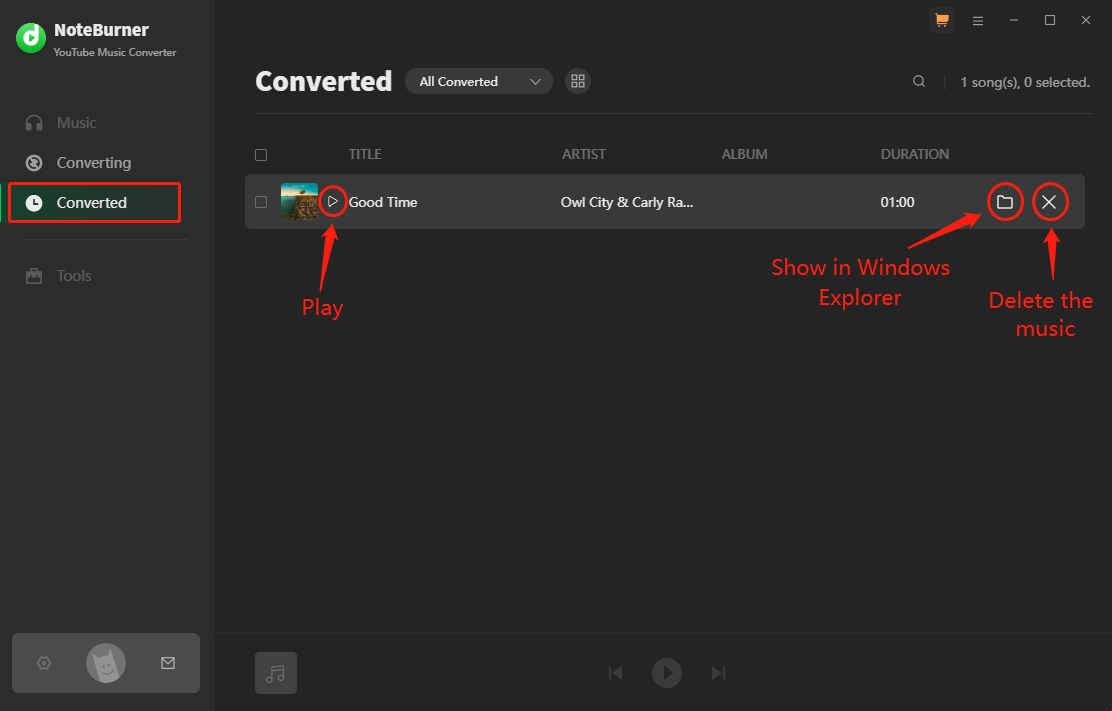Screen dimensions: 1112x711
Task: Play the Good Time track
Action: coord(333,202)
